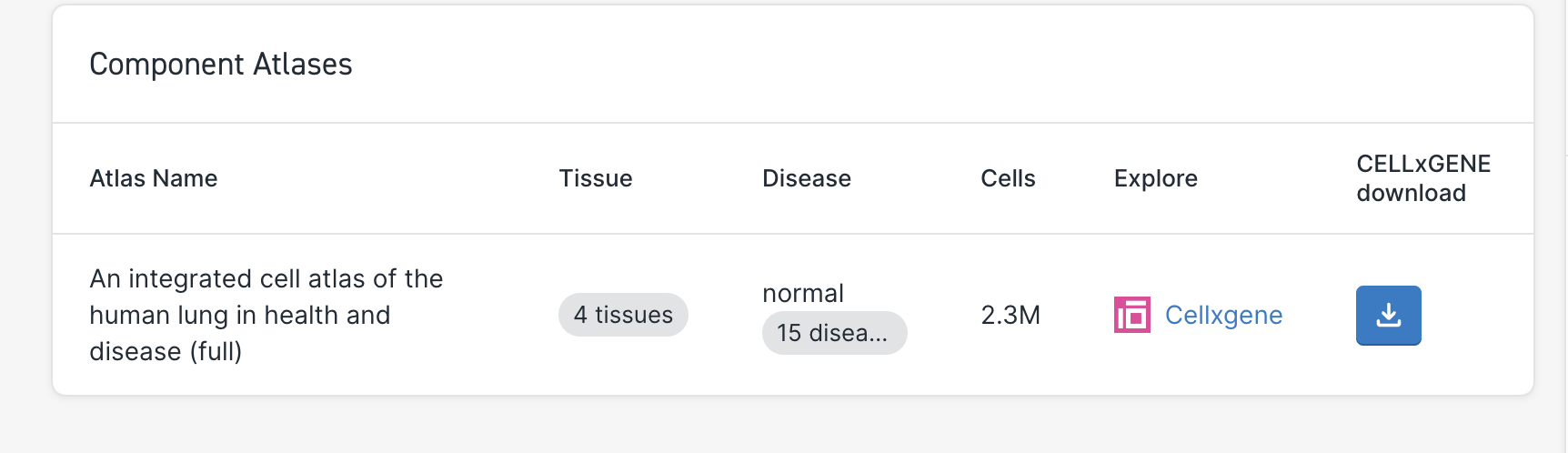Image resolution: width=1568 pixels, height=453 pixels.
Task: Expand the '15 disea...' disease chip
Action: [833, 333]
